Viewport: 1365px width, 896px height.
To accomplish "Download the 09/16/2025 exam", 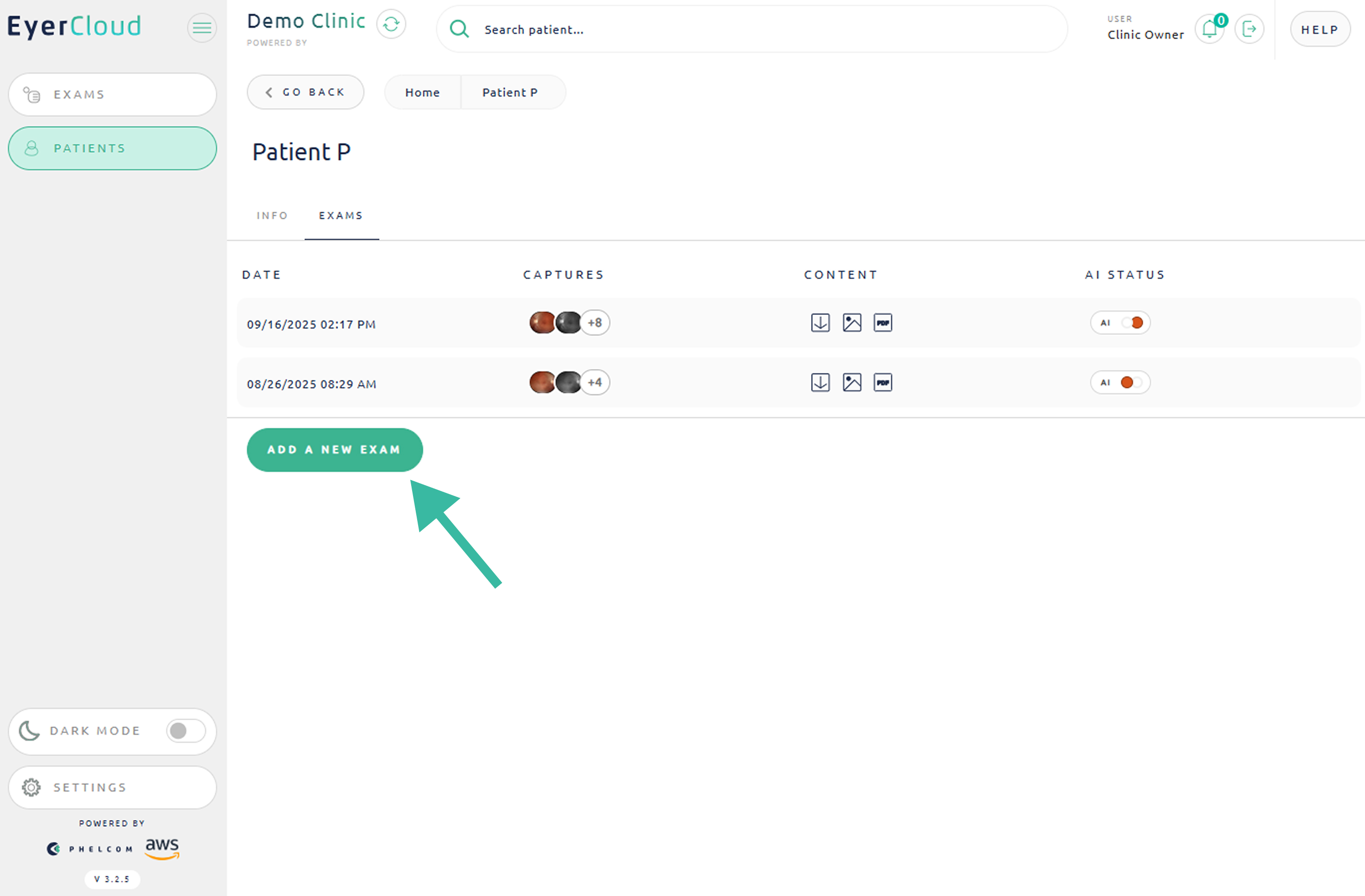I will click(820, 323).
